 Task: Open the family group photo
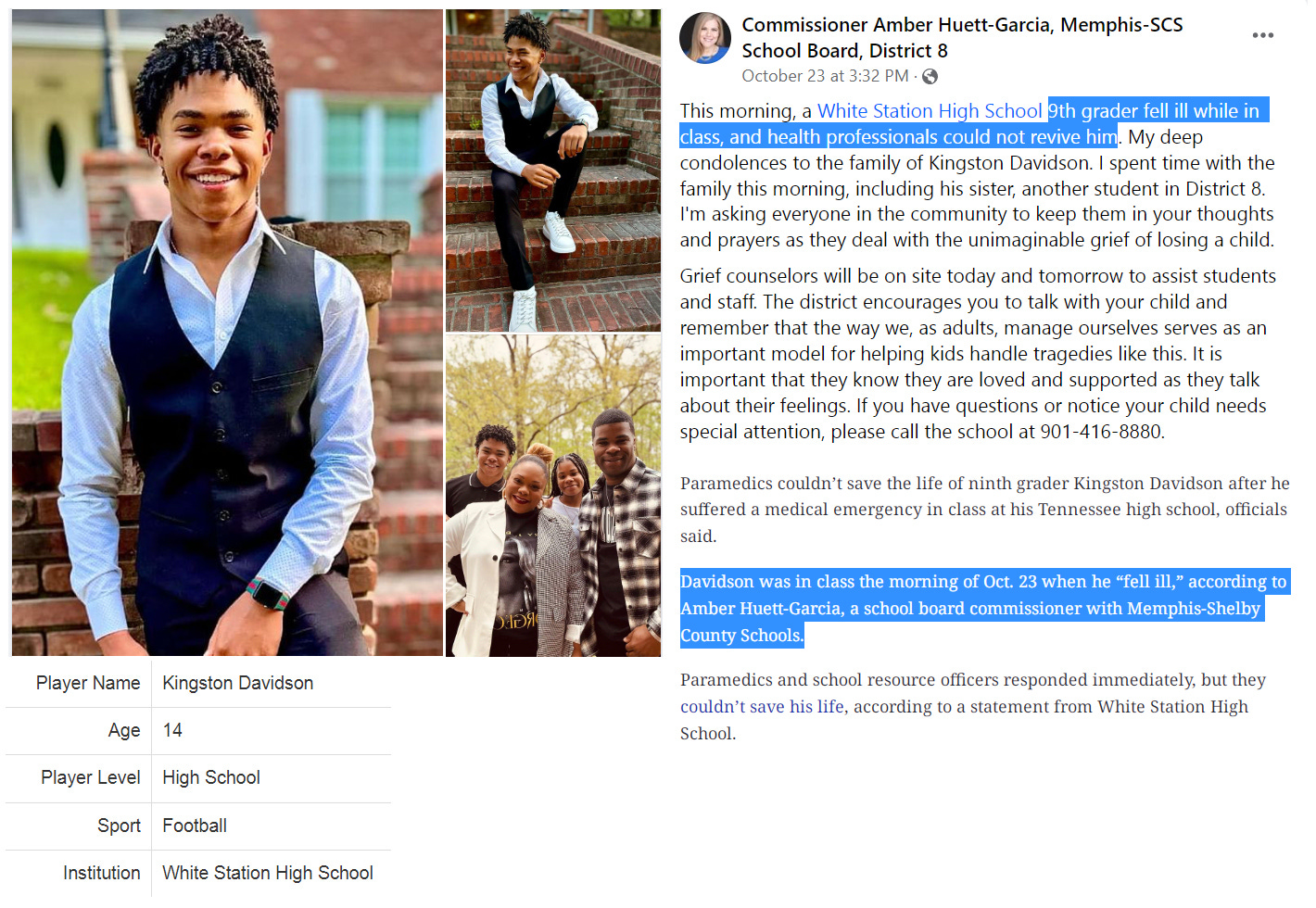[x=553, y=496]
